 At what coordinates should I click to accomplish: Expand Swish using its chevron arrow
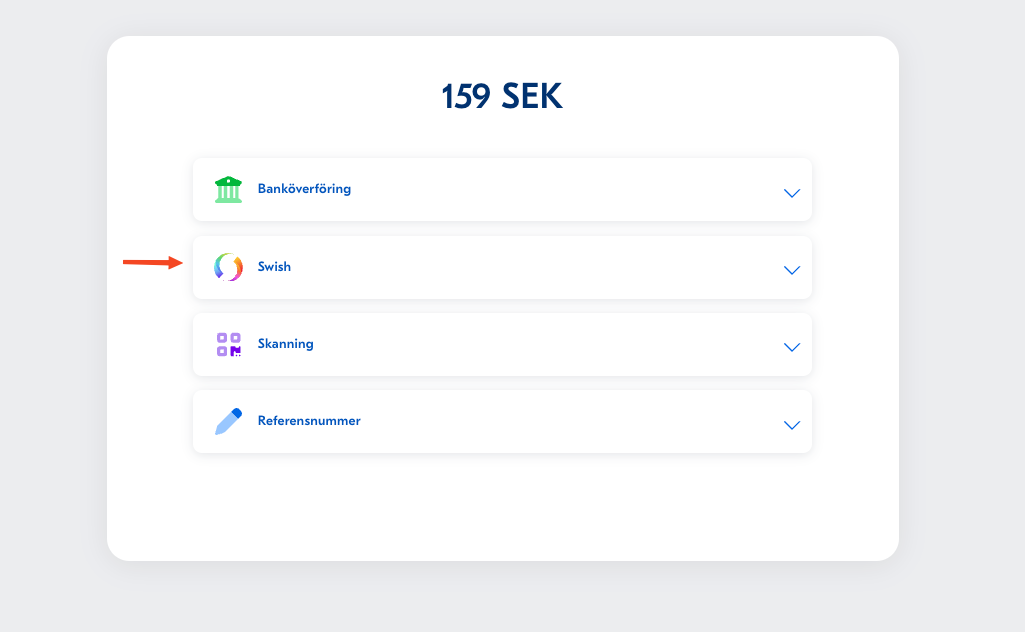[x=792, y=270]
